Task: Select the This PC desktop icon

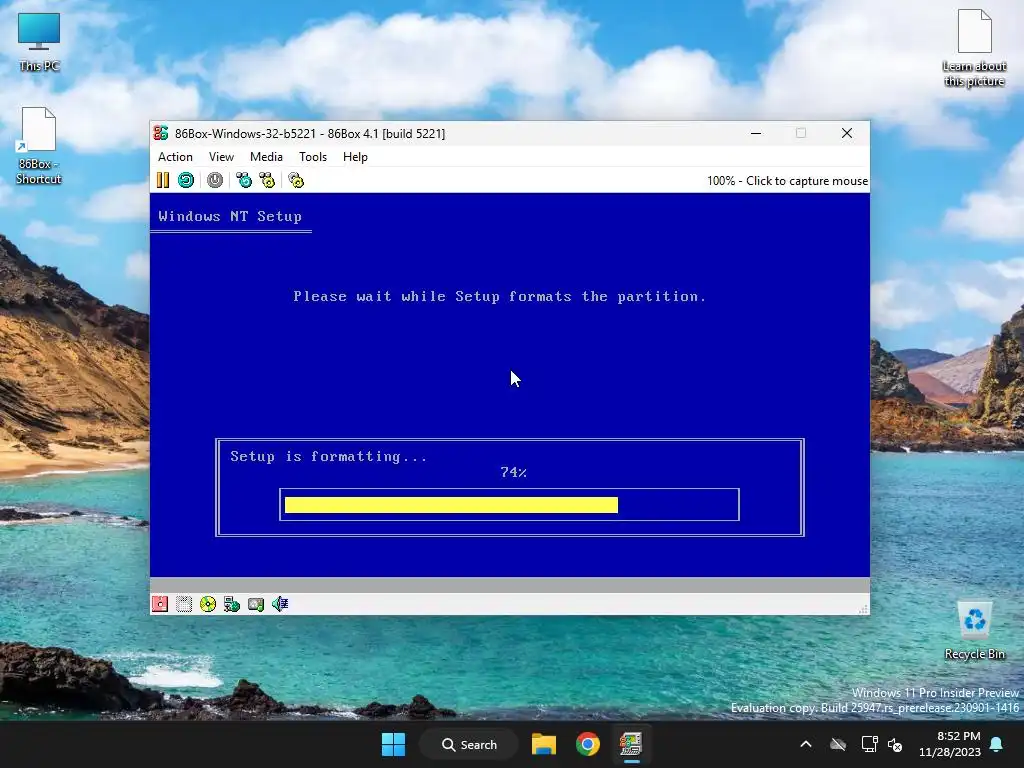Action: pyautogui.click(x=39, y=42)
